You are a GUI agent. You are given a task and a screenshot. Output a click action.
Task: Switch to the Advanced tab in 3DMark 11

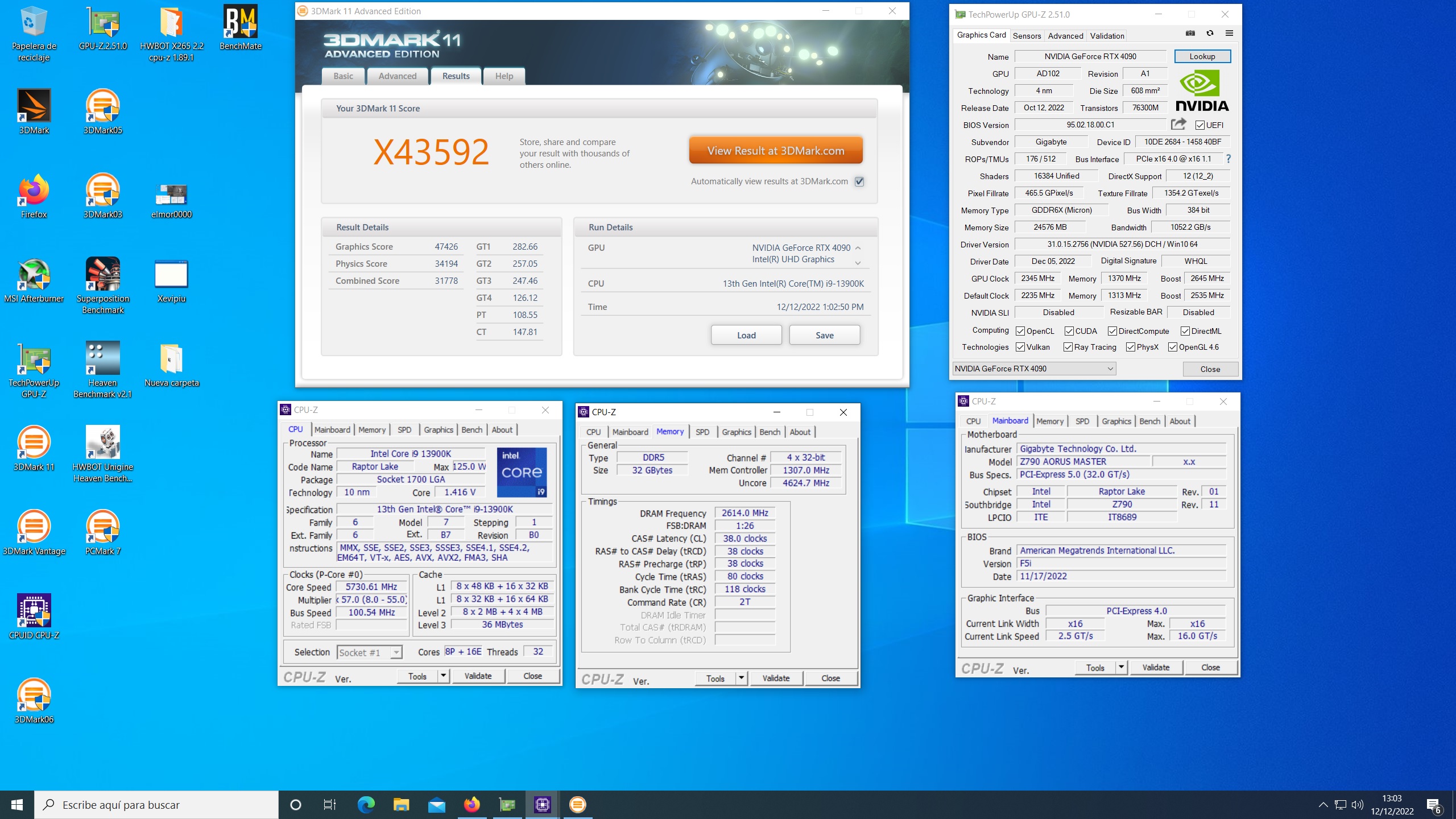(x=398, y=76)
